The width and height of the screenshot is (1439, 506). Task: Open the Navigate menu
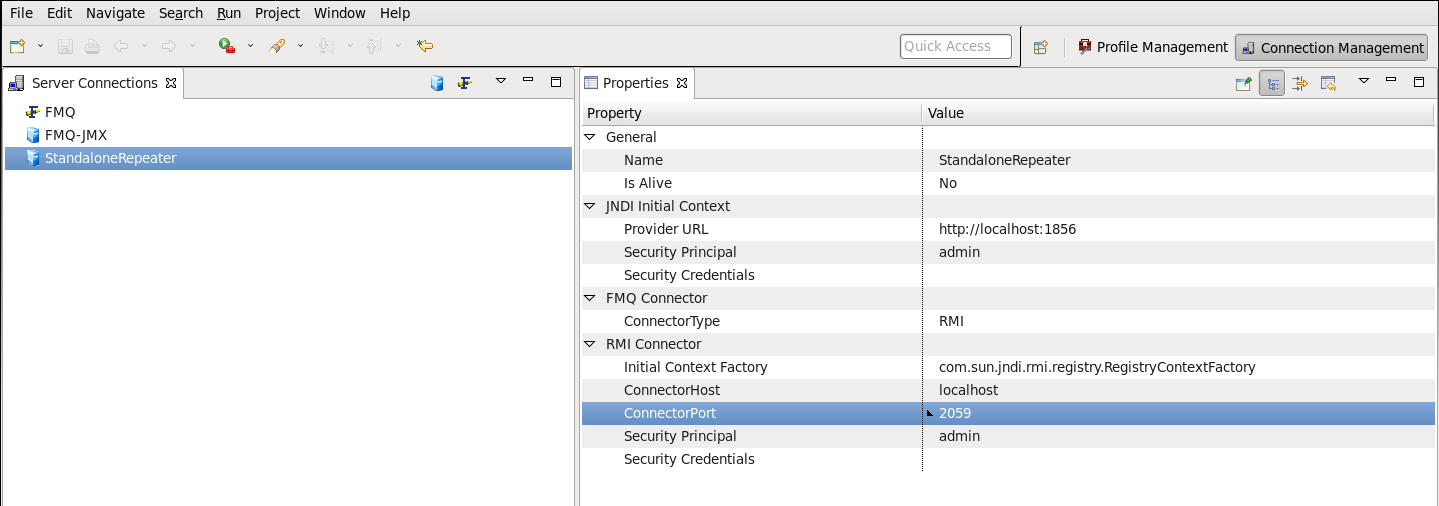pos(115,13)
